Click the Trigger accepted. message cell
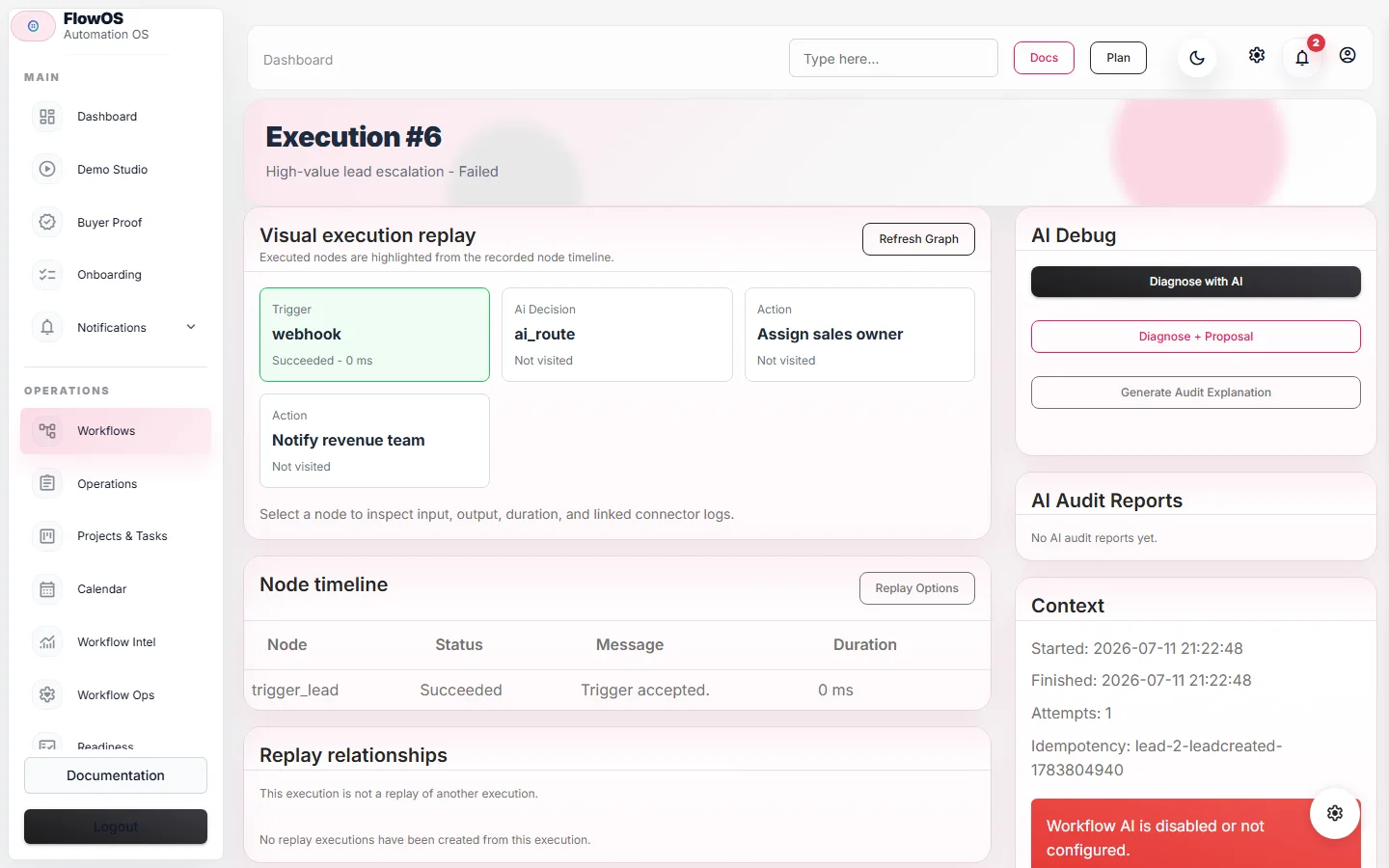 (x=645, y=691)
